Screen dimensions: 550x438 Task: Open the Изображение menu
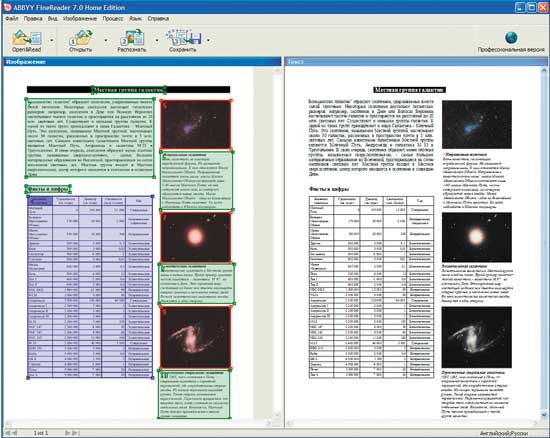(x=80, y=19)
